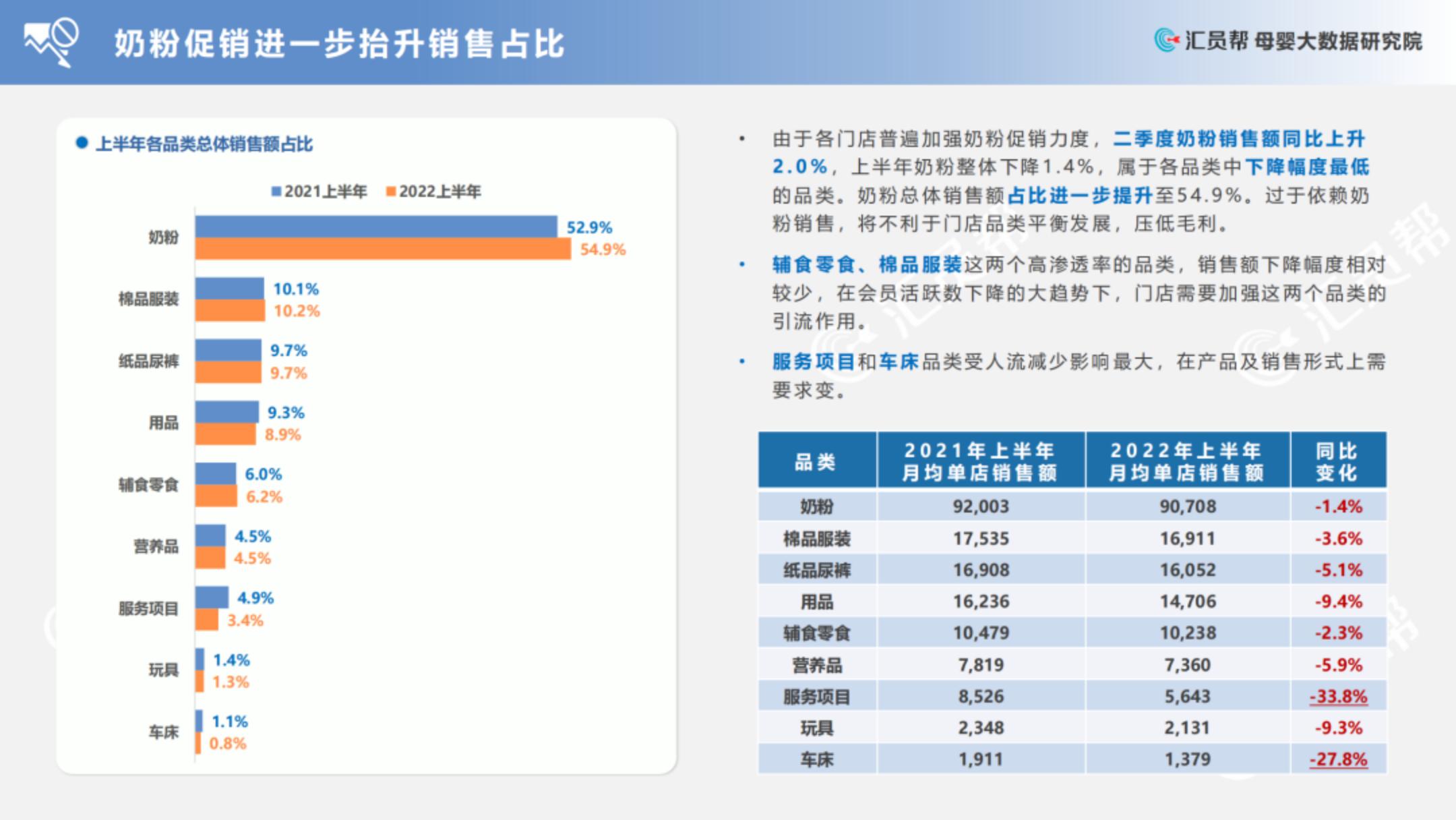
Task: Click the highlighted text 二季度奶粉销售额同比上升
Action: click(x=1239, y=139)
